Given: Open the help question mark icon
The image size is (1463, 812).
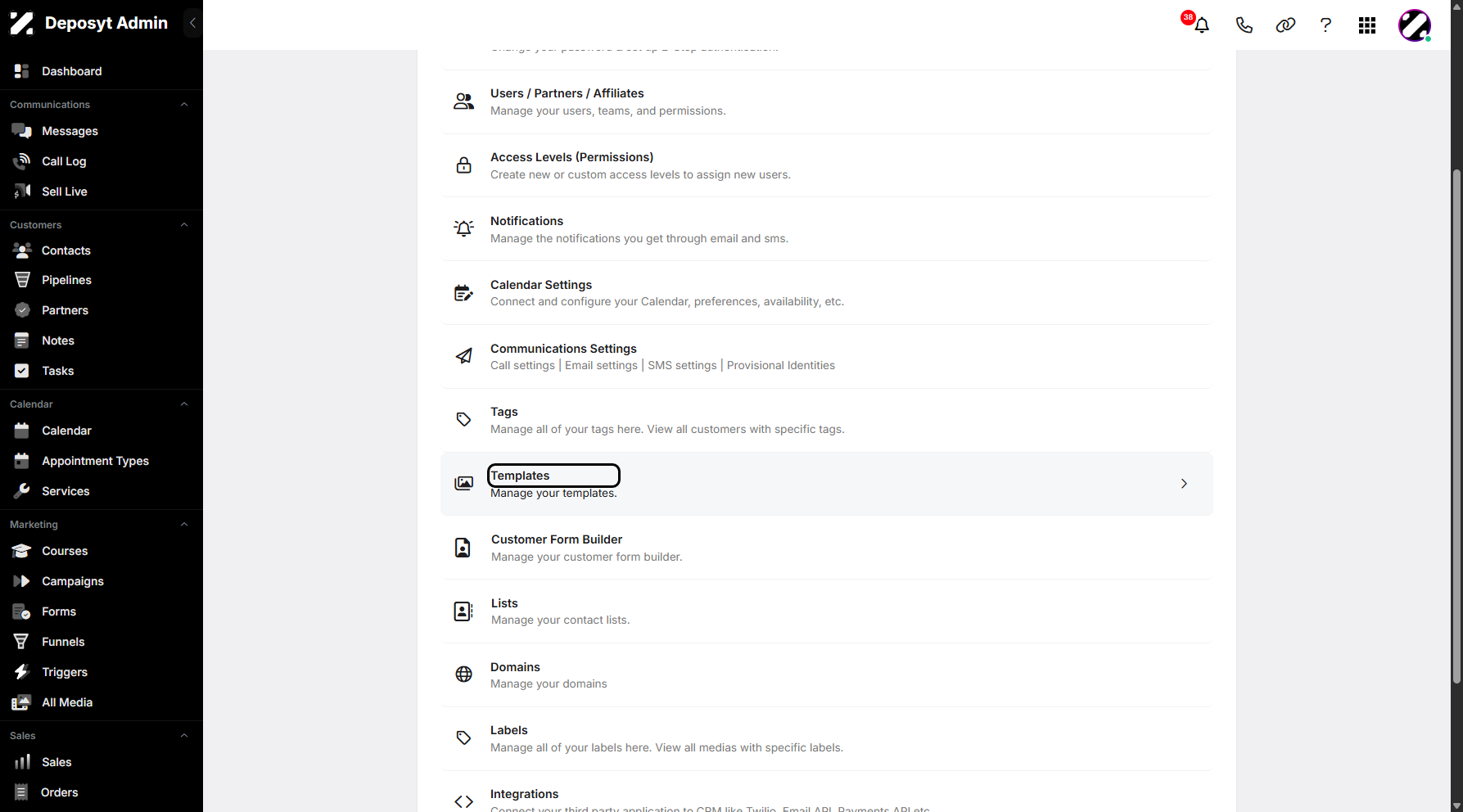Looking at the screenshot, I should coord(1325,25).
